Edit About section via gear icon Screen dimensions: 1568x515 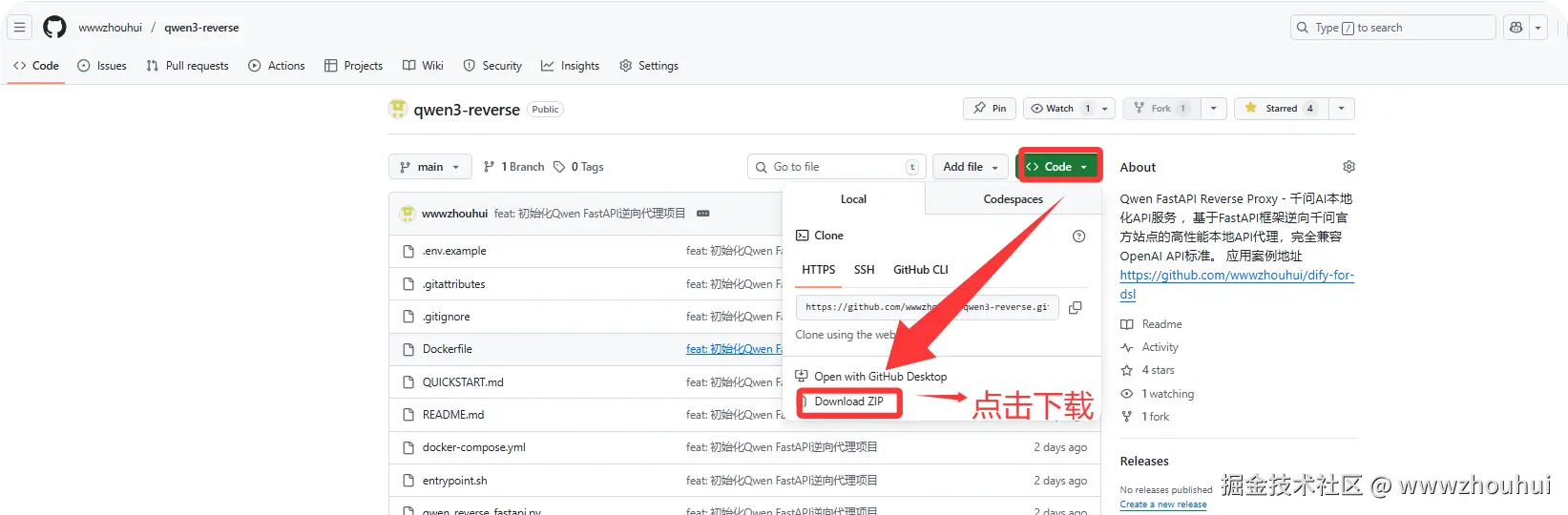[x=1348, y=167]
